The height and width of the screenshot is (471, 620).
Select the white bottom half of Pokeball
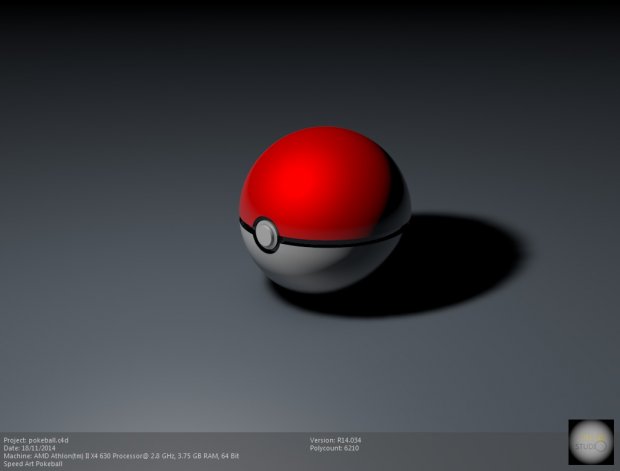(320, 268)
